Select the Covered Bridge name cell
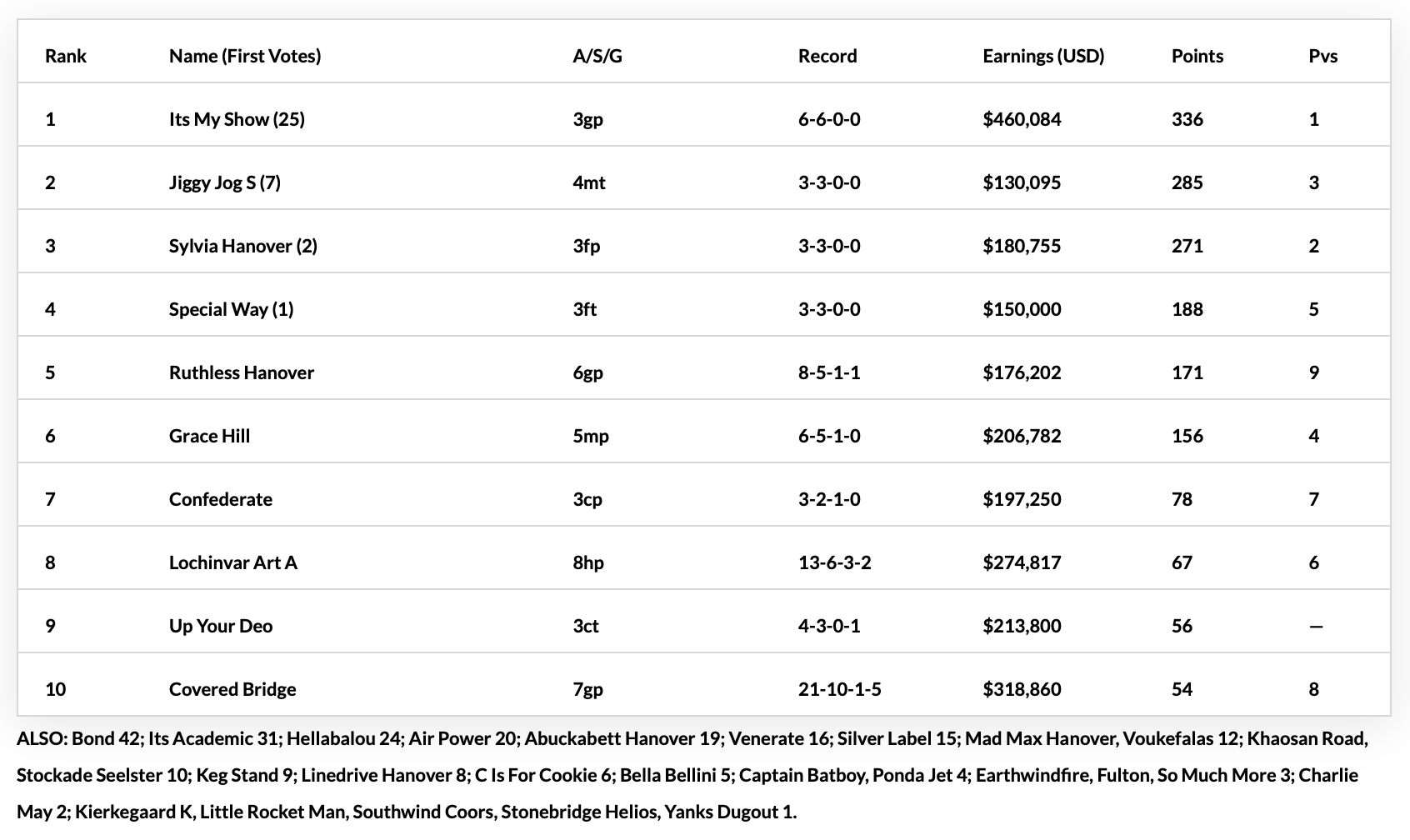 232,689
